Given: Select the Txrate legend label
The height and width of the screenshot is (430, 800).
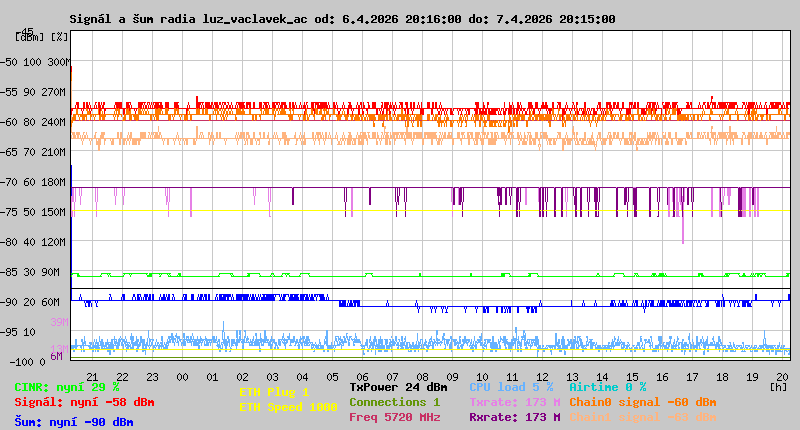Looking at the screenshot, I should (514, 402).
